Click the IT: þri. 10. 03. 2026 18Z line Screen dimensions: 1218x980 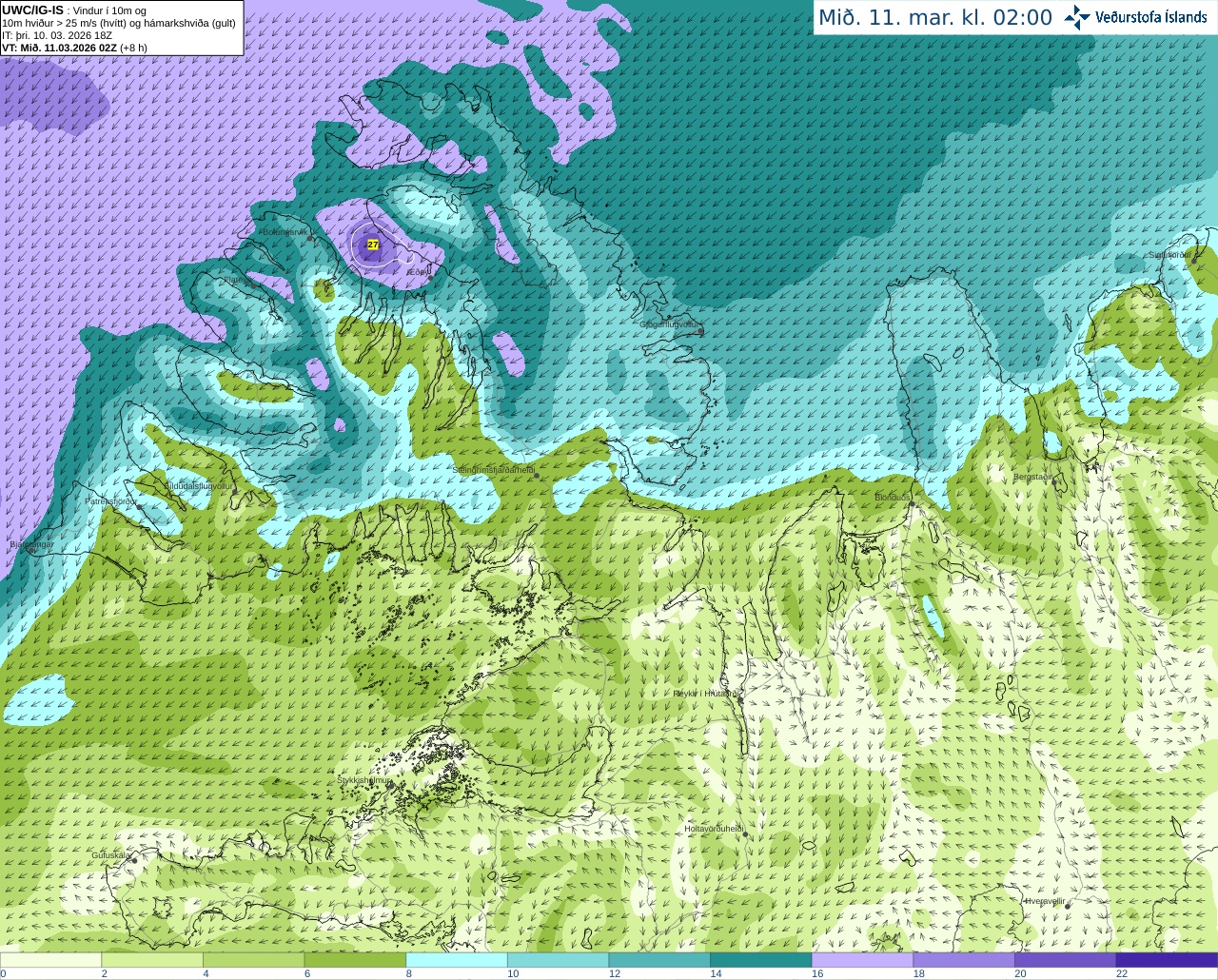click(x=57, y=35)
